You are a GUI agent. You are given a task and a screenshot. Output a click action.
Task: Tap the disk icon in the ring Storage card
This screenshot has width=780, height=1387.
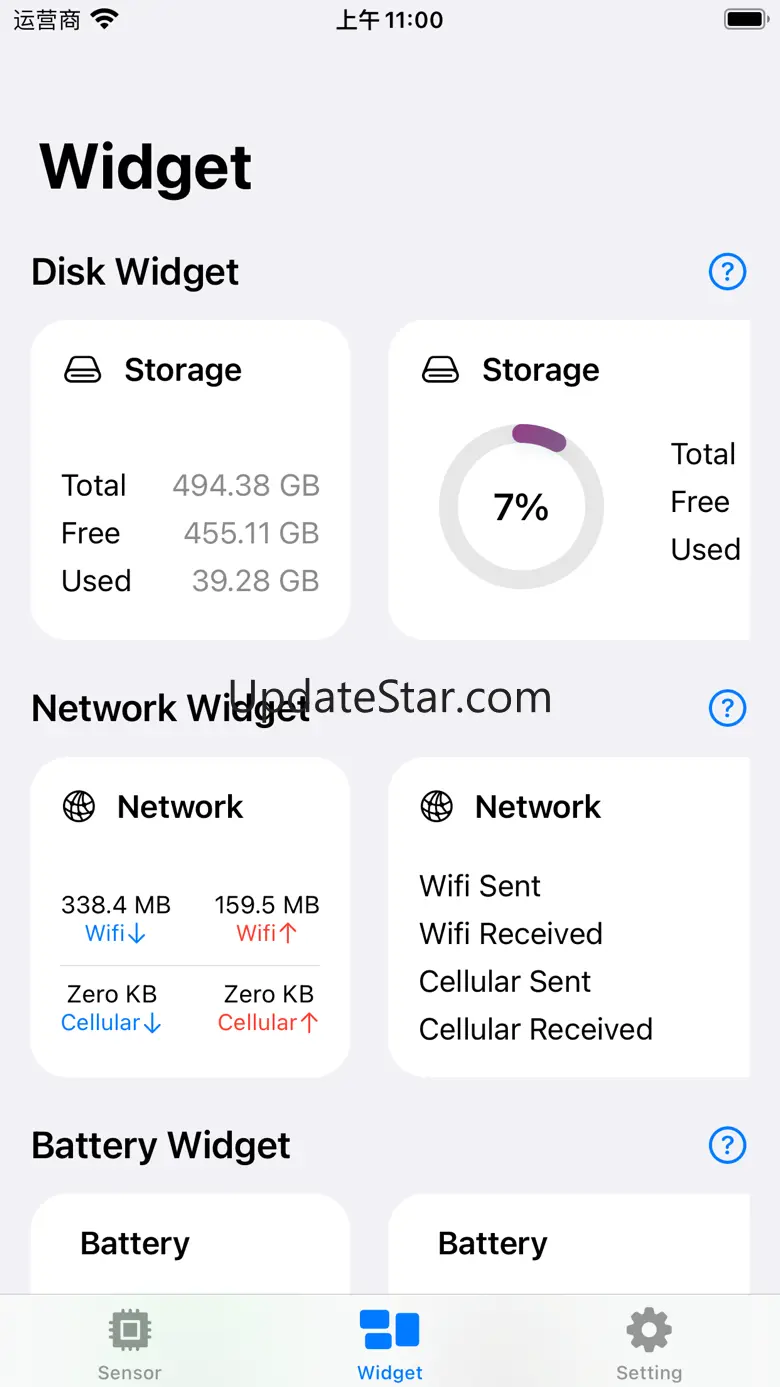(x=441, y=371)
